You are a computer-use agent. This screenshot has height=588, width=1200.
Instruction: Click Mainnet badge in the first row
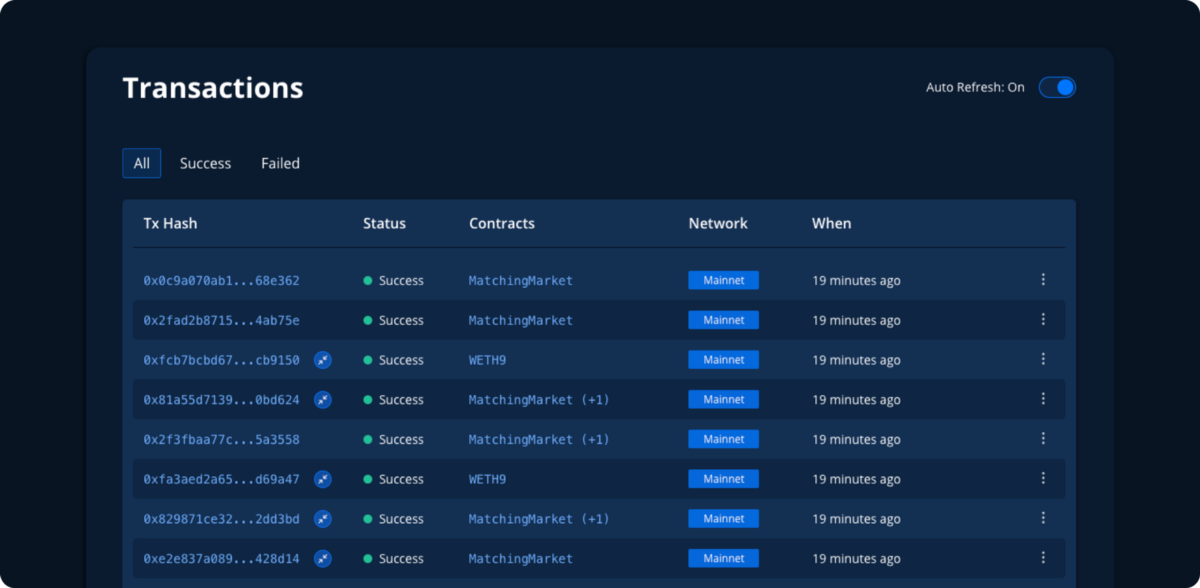pyautogui.click(x=723, y=280)
